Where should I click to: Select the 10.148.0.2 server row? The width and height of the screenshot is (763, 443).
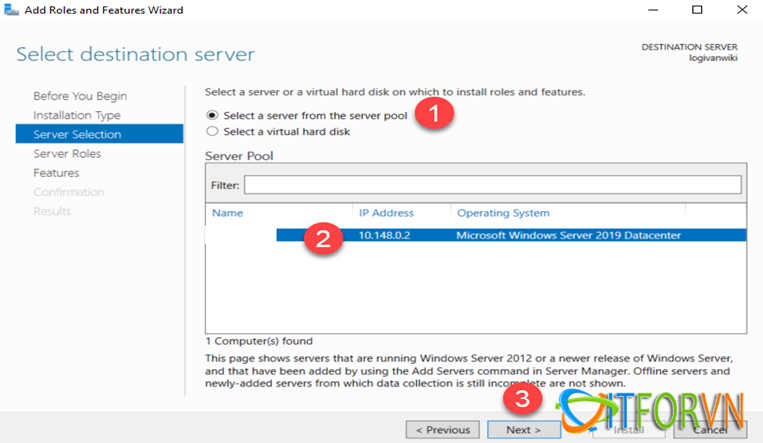(510, 236)
